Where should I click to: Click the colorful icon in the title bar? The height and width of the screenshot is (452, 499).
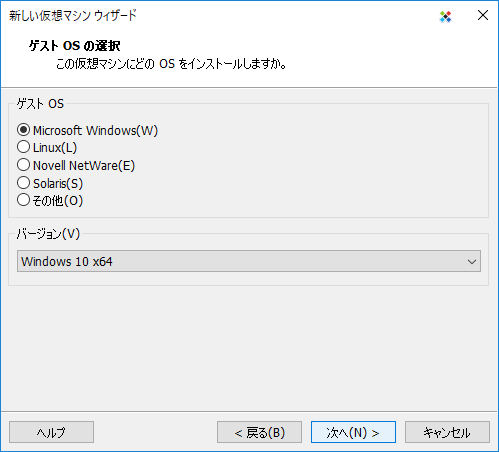(445, 16)
